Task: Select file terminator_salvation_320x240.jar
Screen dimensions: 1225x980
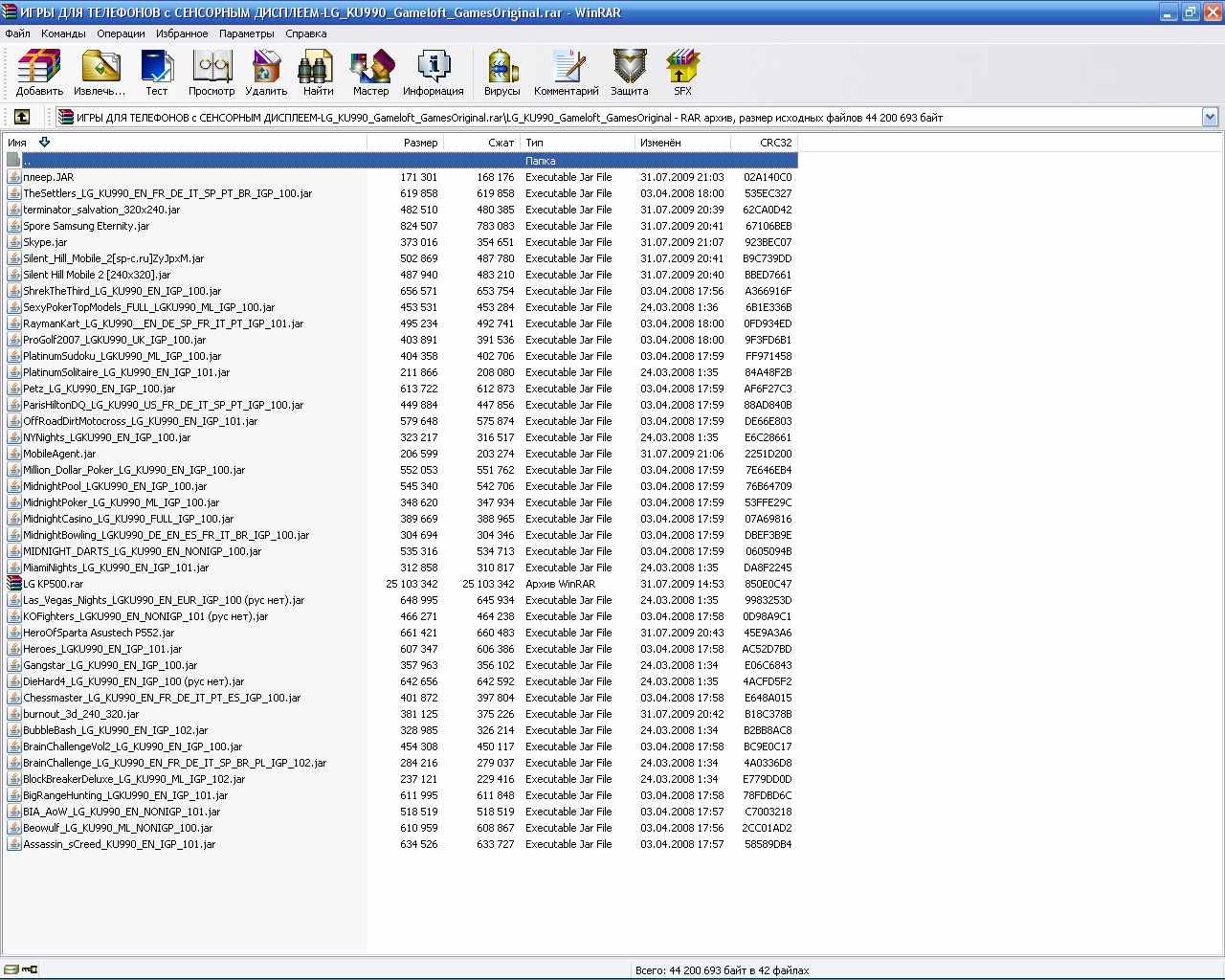Action: click(x=101, y=210)
